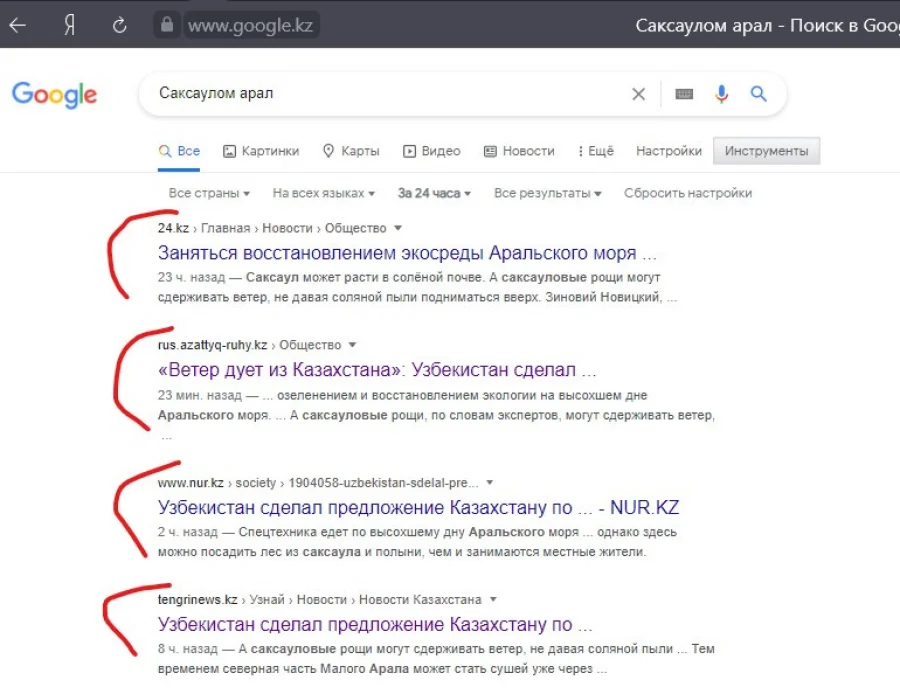Clear the search query with the X
This screenshot has height=694, width=900.
[x=639, y=93]
